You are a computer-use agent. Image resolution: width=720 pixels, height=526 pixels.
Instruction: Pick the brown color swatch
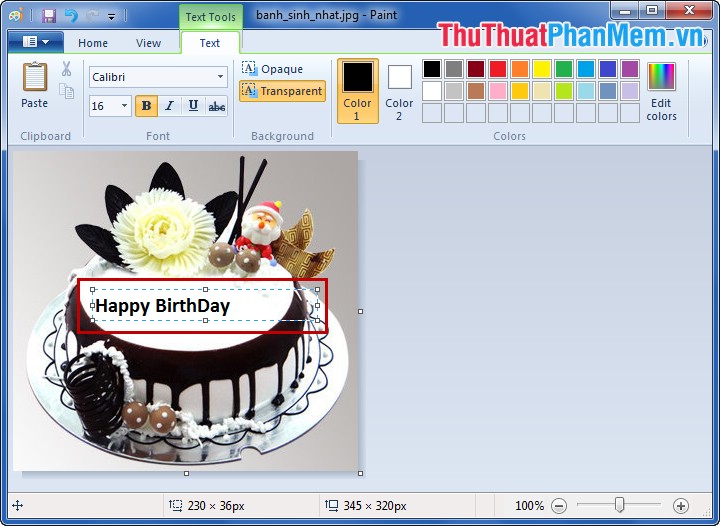point(476,91)
